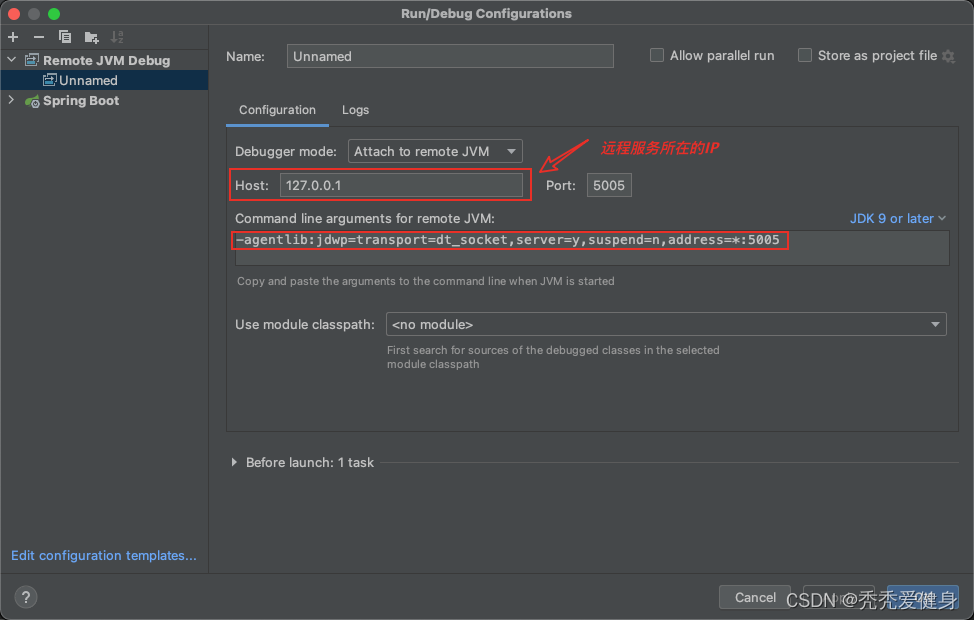This screenshot has width=974, height=620.
Task: Click the red close window button
Action: 14,14
